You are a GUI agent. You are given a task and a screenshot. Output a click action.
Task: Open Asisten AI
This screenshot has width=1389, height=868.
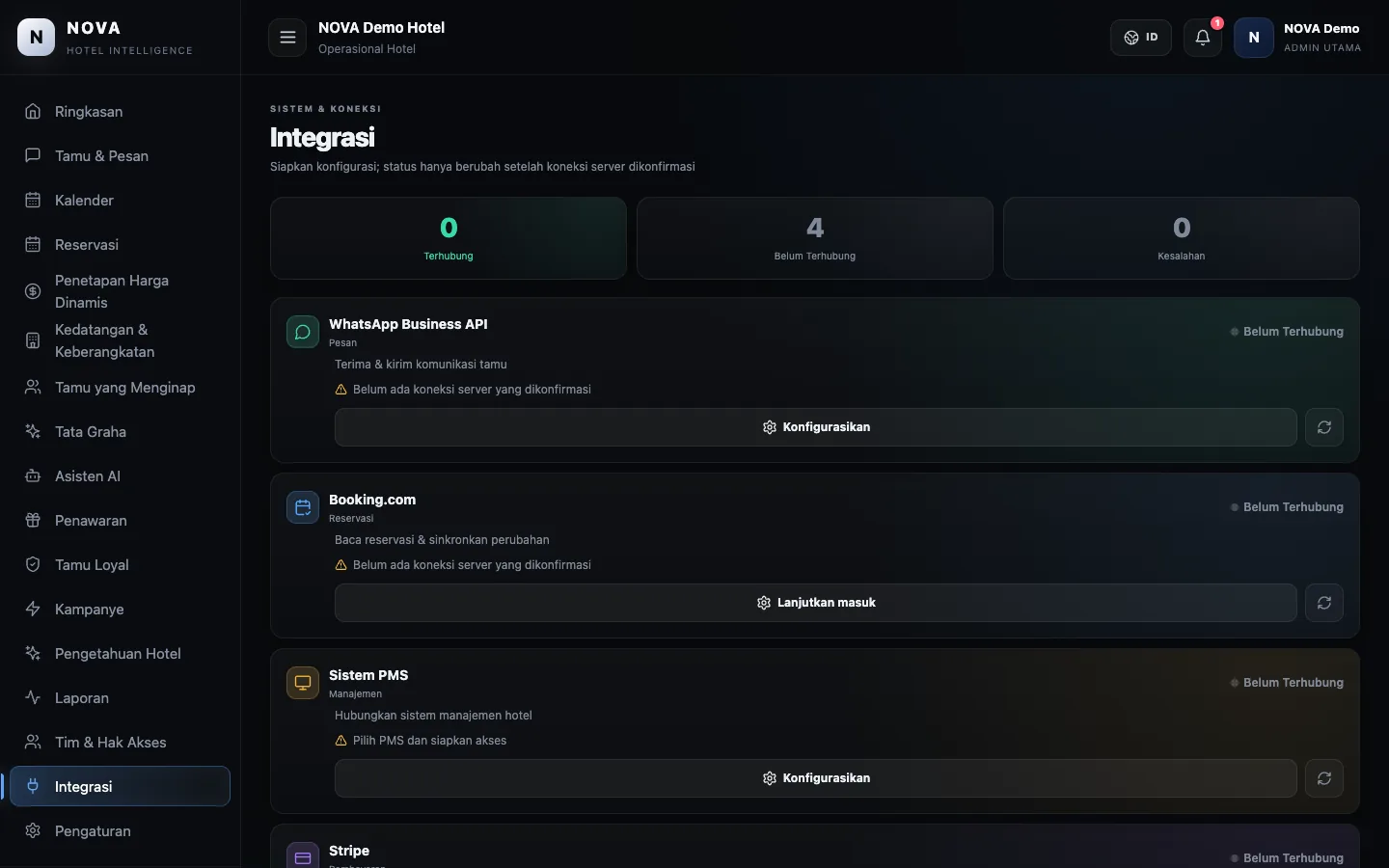[120, 476]
